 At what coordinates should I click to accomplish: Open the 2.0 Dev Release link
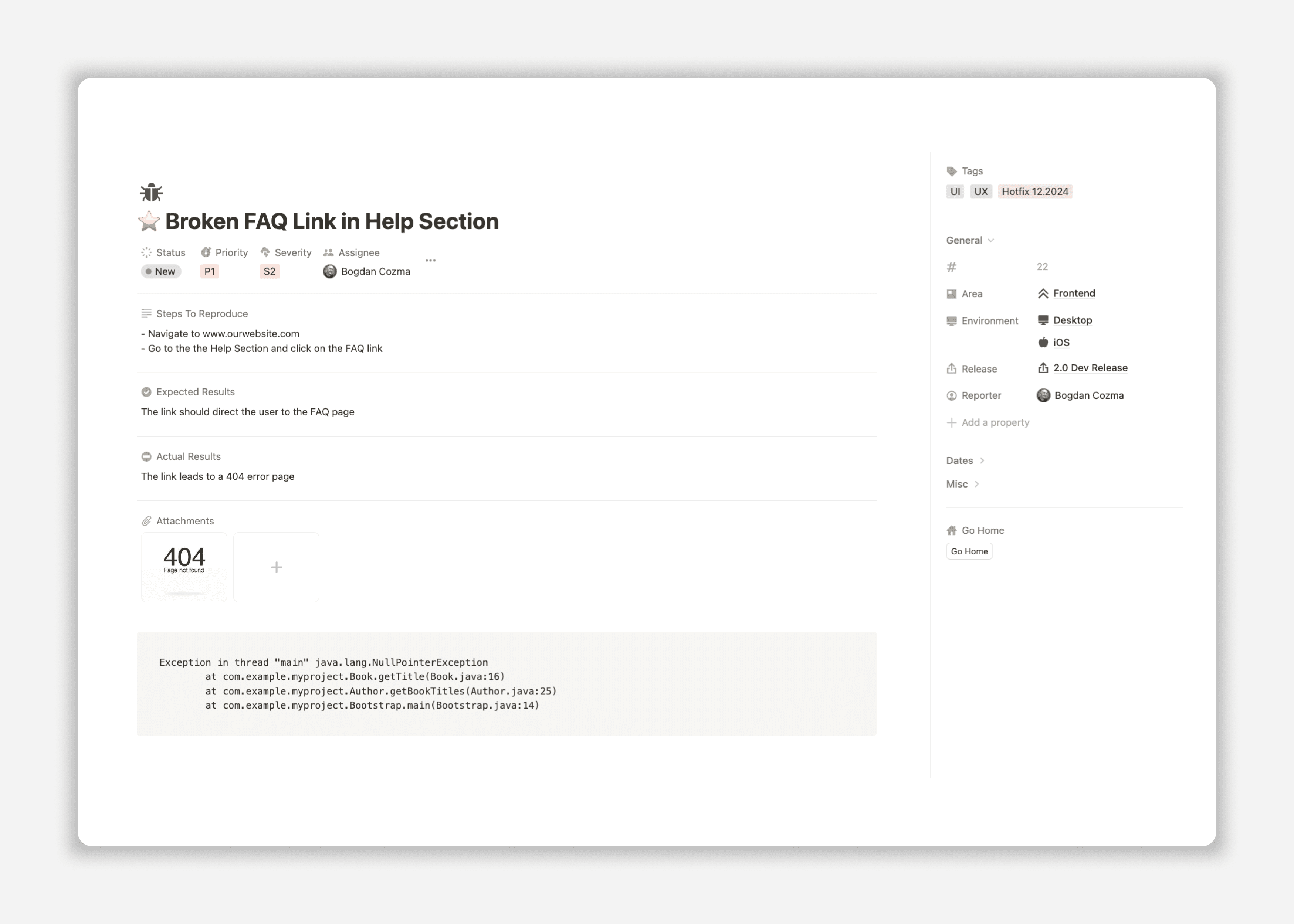click(x=1090, y=367)
